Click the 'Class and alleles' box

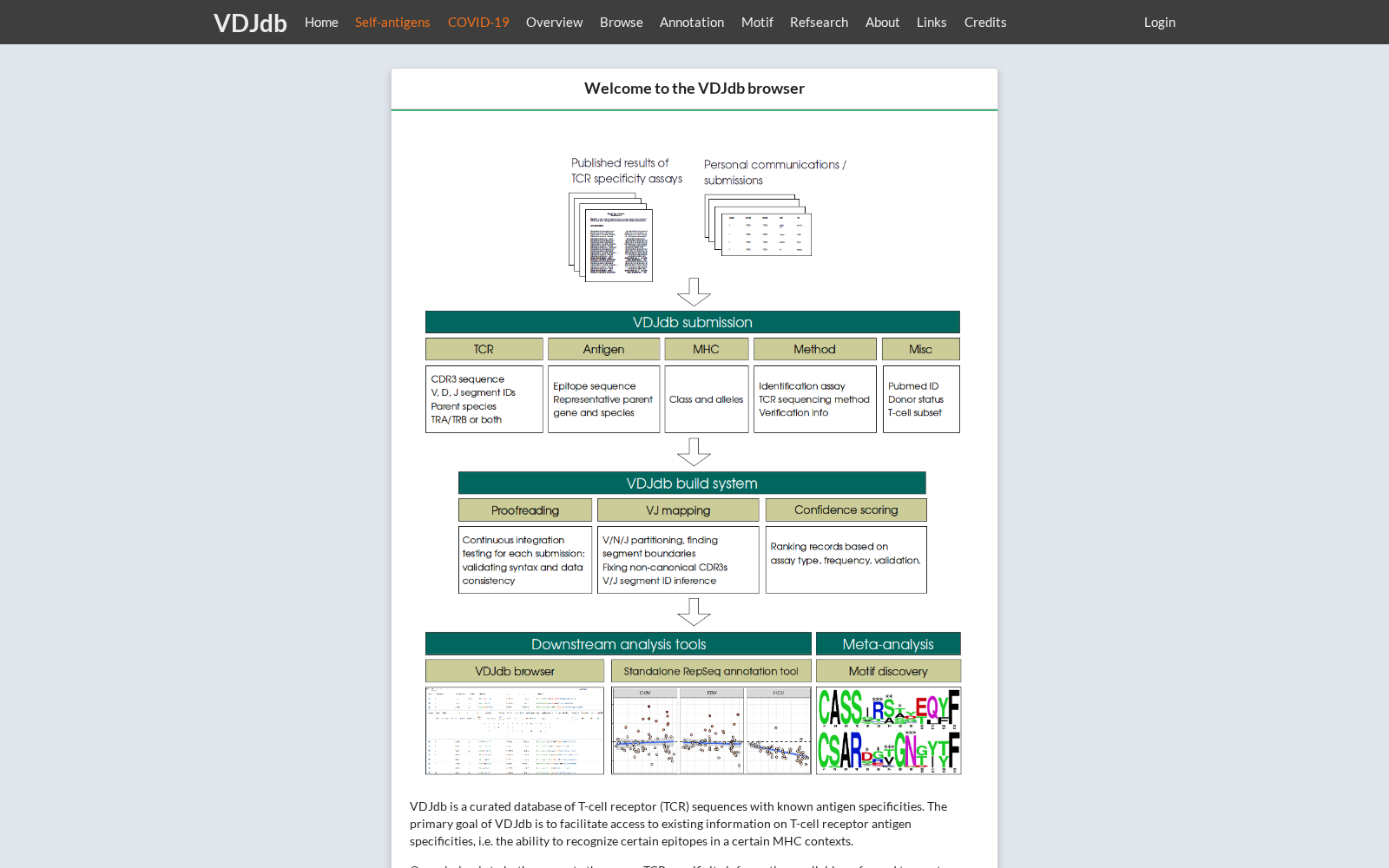707,399
